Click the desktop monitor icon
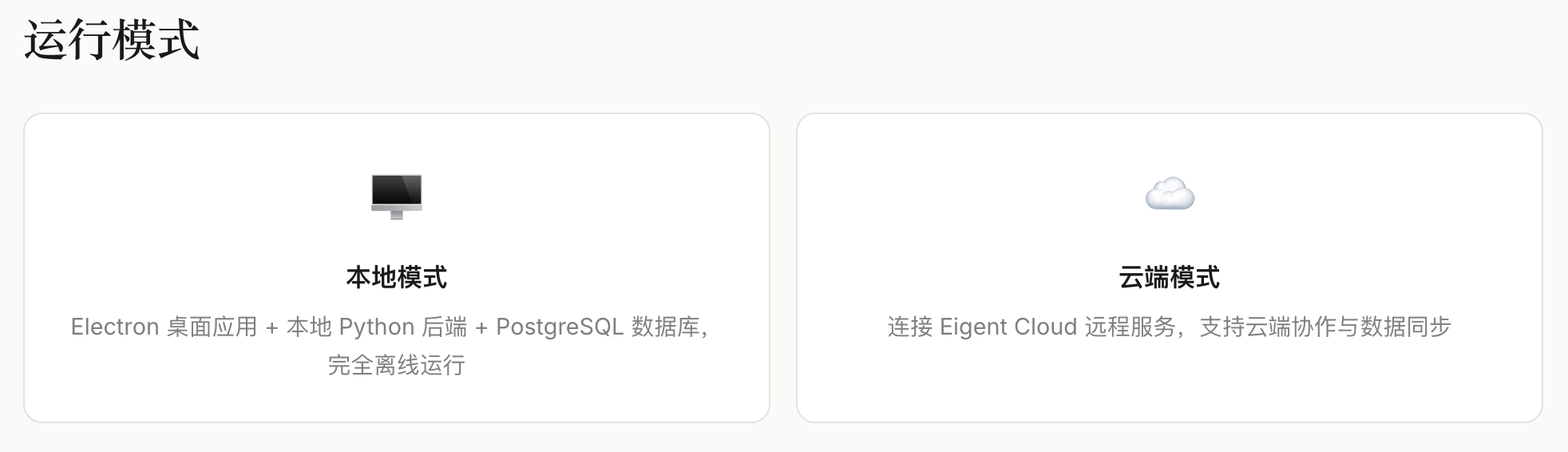The image size is (1568, 452). pos(397,196)
